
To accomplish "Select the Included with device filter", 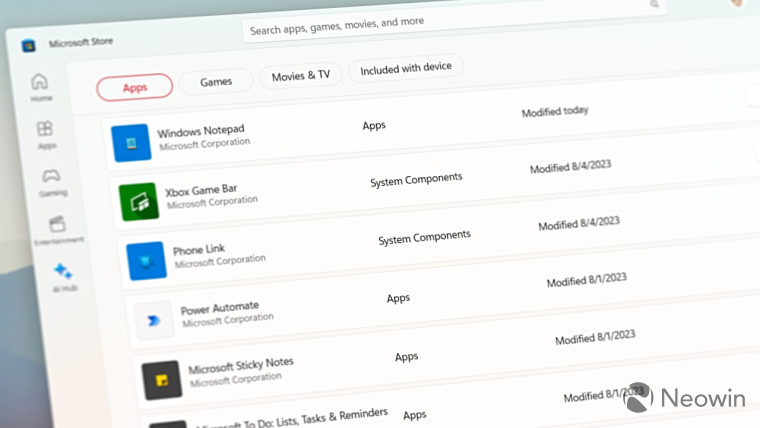I will (405, 68).
